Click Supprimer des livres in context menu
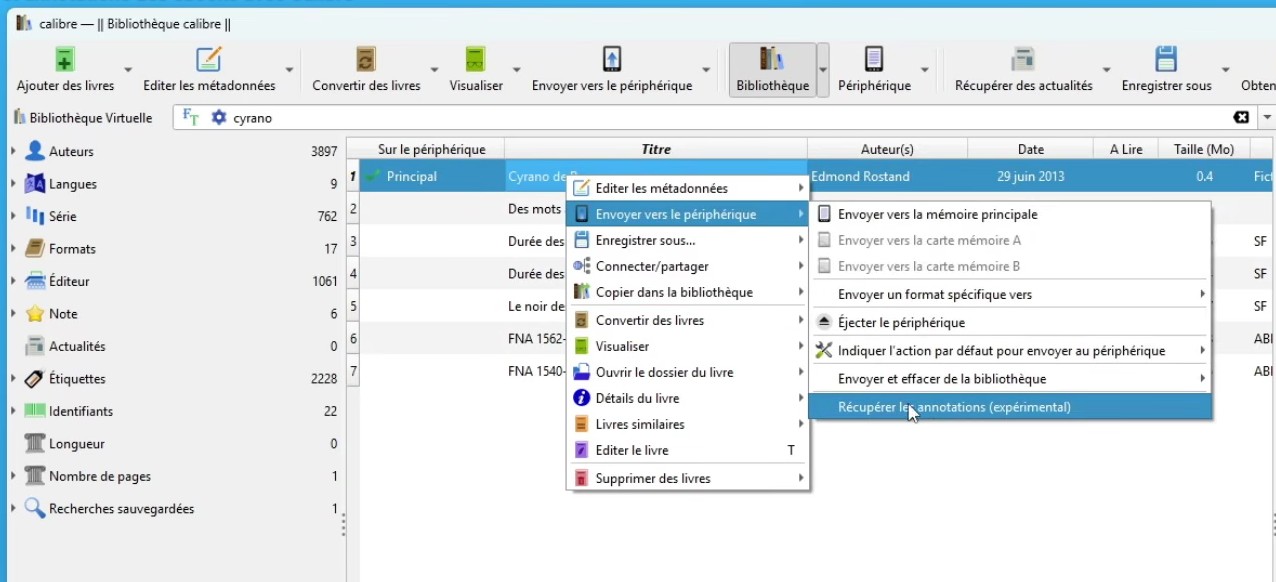 (652, 478)
